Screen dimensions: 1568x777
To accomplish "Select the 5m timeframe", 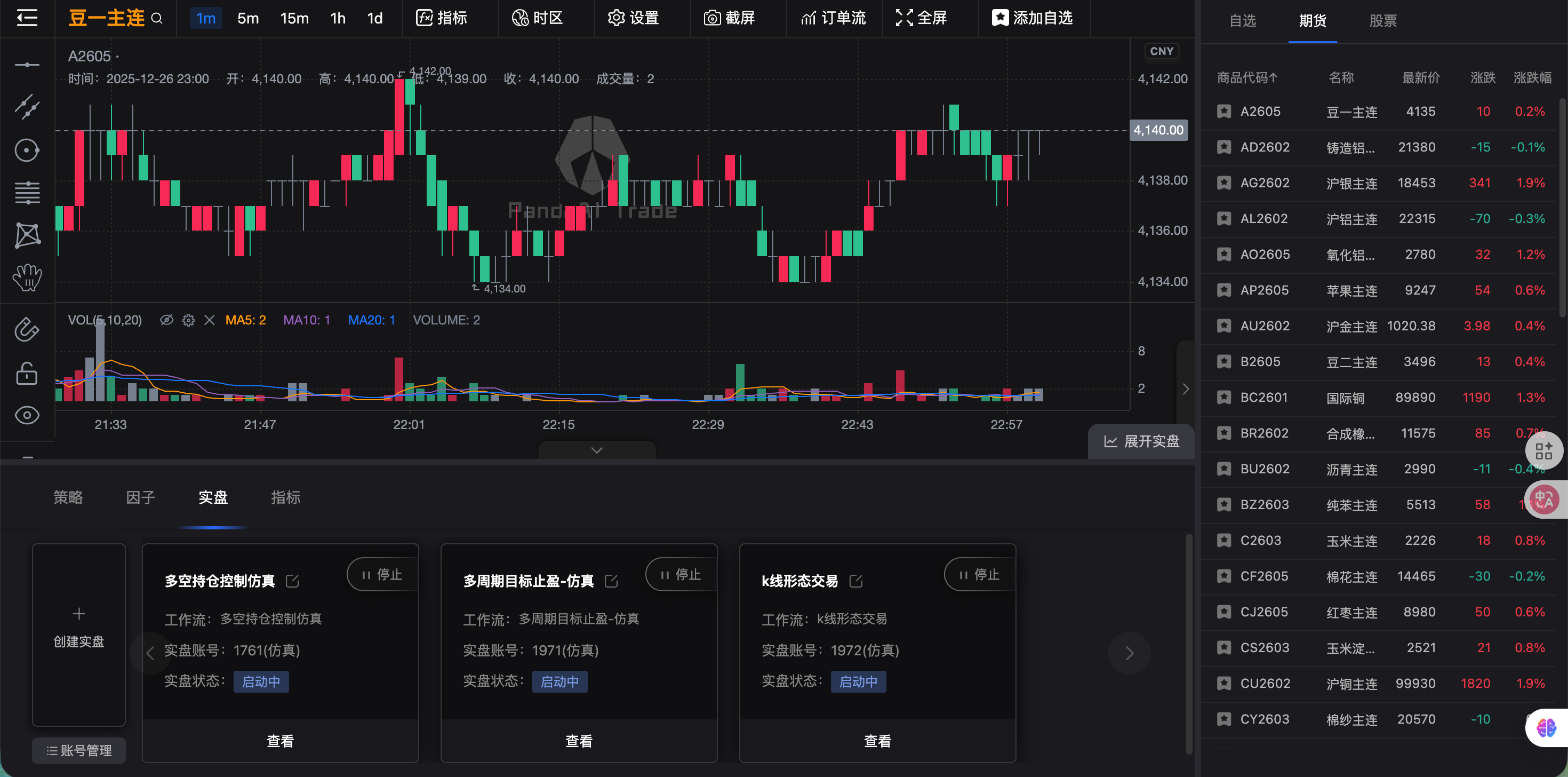I will point(248,18).
